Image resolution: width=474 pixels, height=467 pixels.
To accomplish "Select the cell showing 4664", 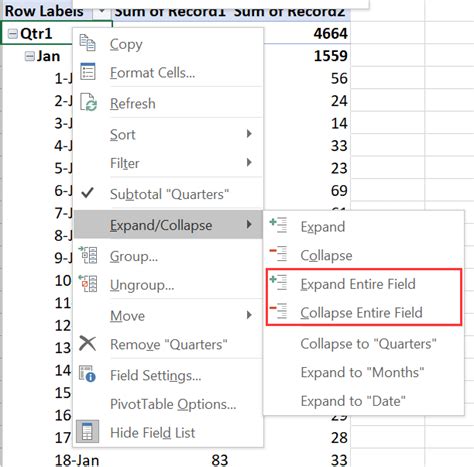I will click(330, 34).
